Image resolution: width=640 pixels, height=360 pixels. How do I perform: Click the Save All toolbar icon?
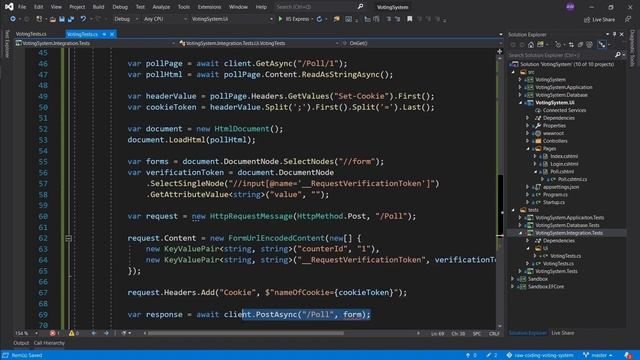pos(71,19)
